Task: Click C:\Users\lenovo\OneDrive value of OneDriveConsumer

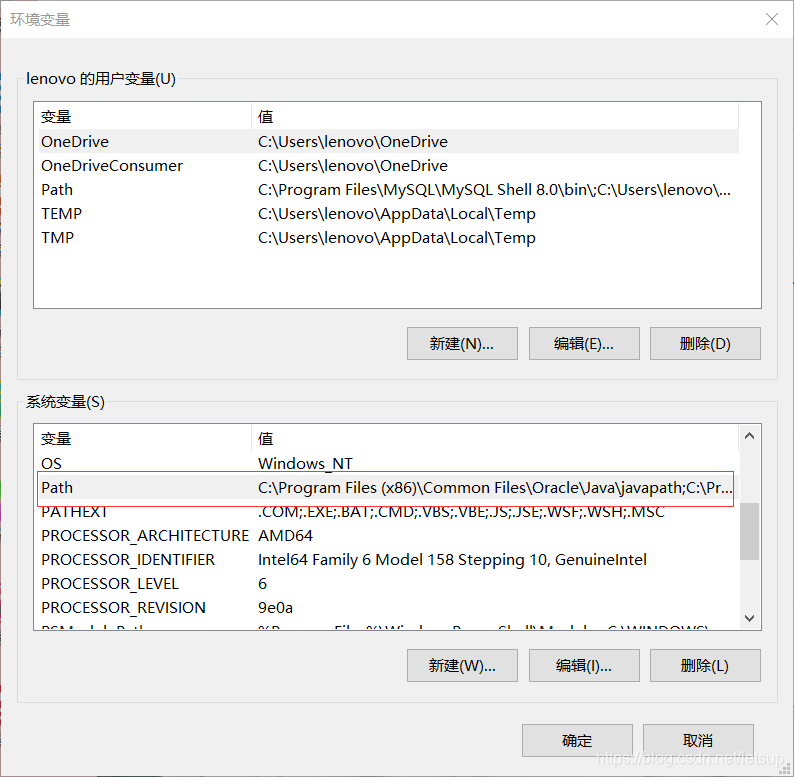Action: click(x=353, y=166)
